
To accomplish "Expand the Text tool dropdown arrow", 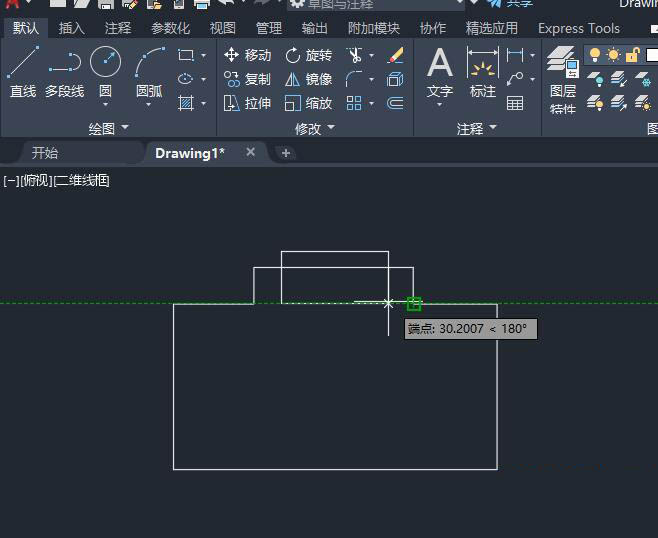I will pyautogui.click(x=440, y=104).
